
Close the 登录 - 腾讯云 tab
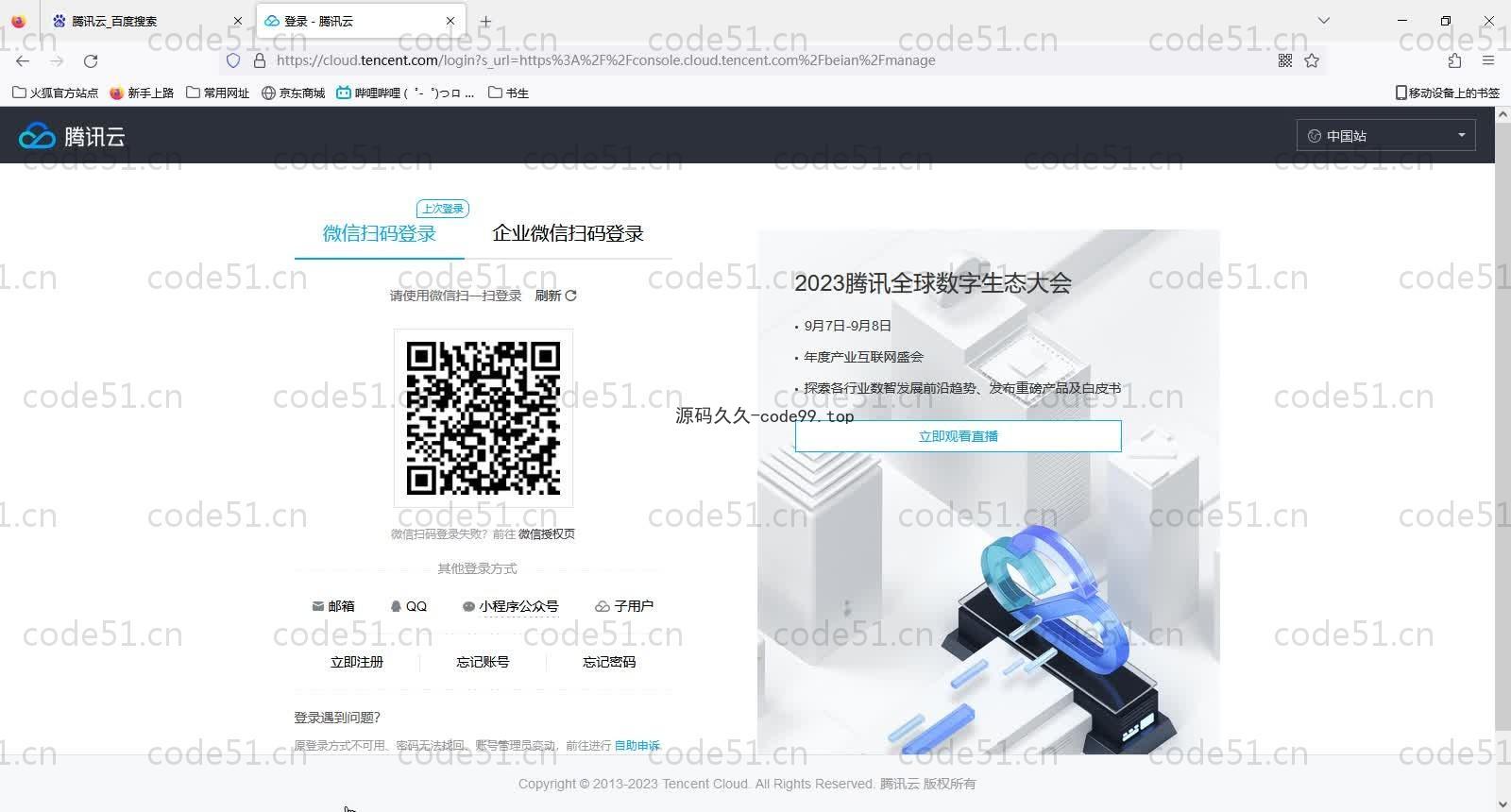point(450,21)
